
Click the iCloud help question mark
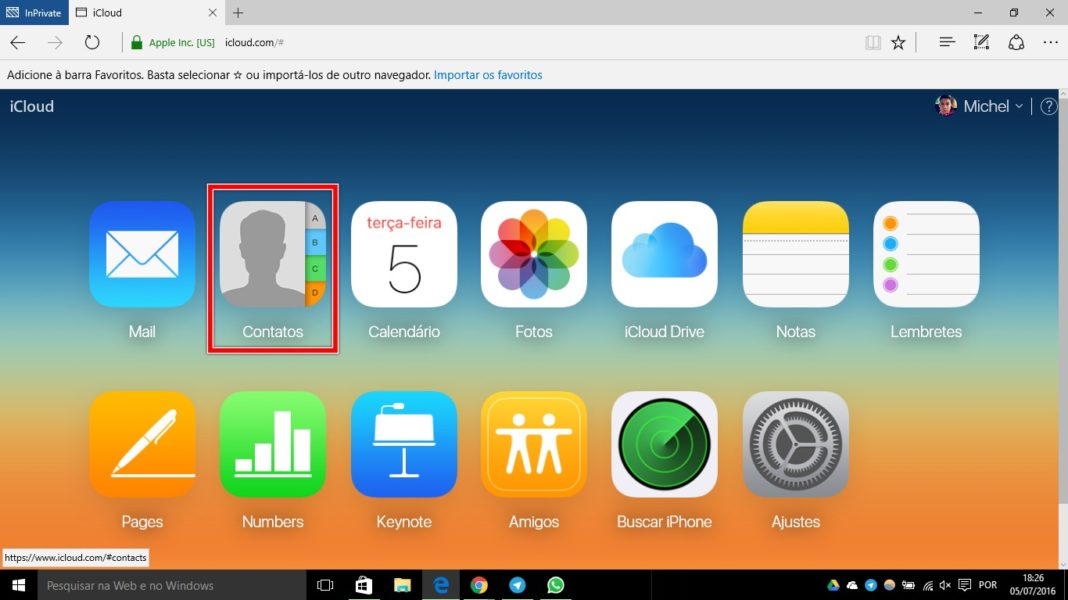(1048, 106)
